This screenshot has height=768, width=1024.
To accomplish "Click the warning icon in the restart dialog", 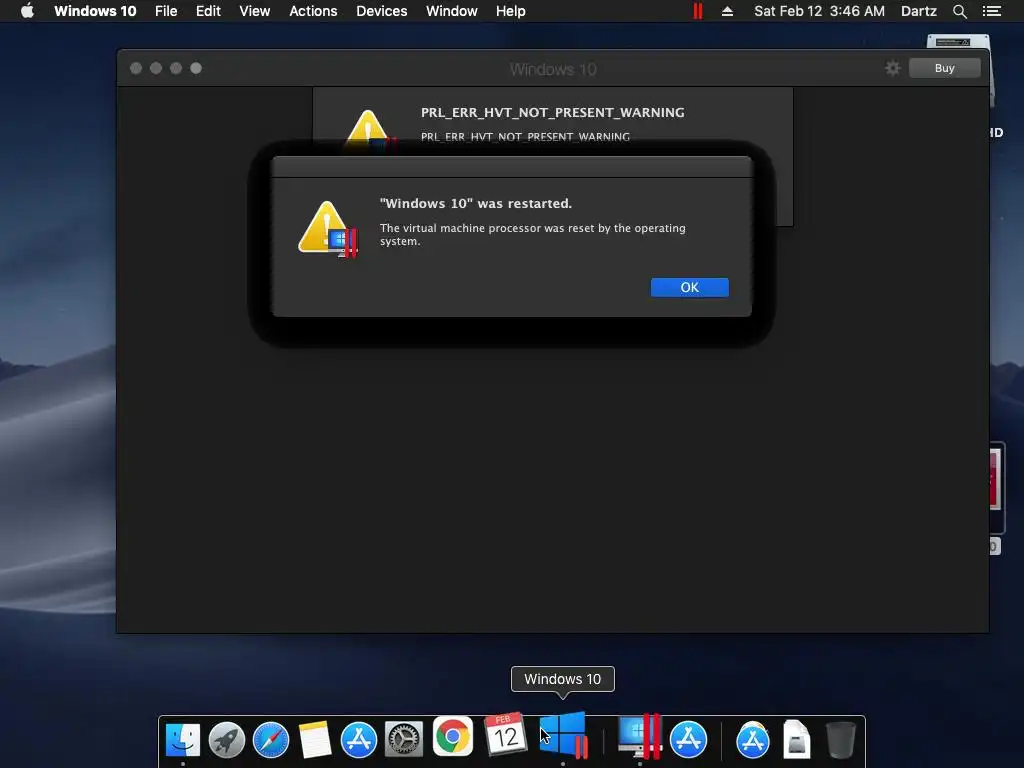I will coord(328,229).
